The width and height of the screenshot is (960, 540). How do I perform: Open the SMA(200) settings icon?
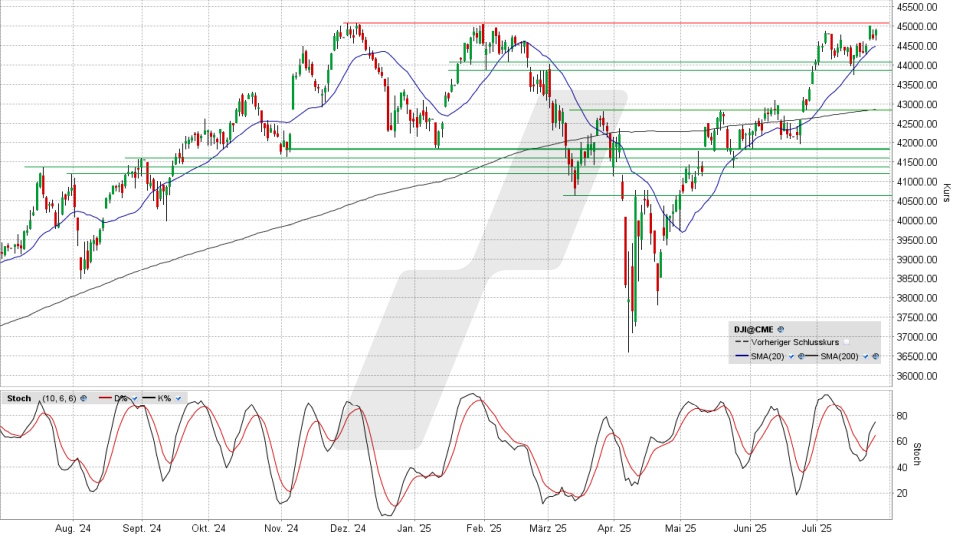(x=876, y=356)
